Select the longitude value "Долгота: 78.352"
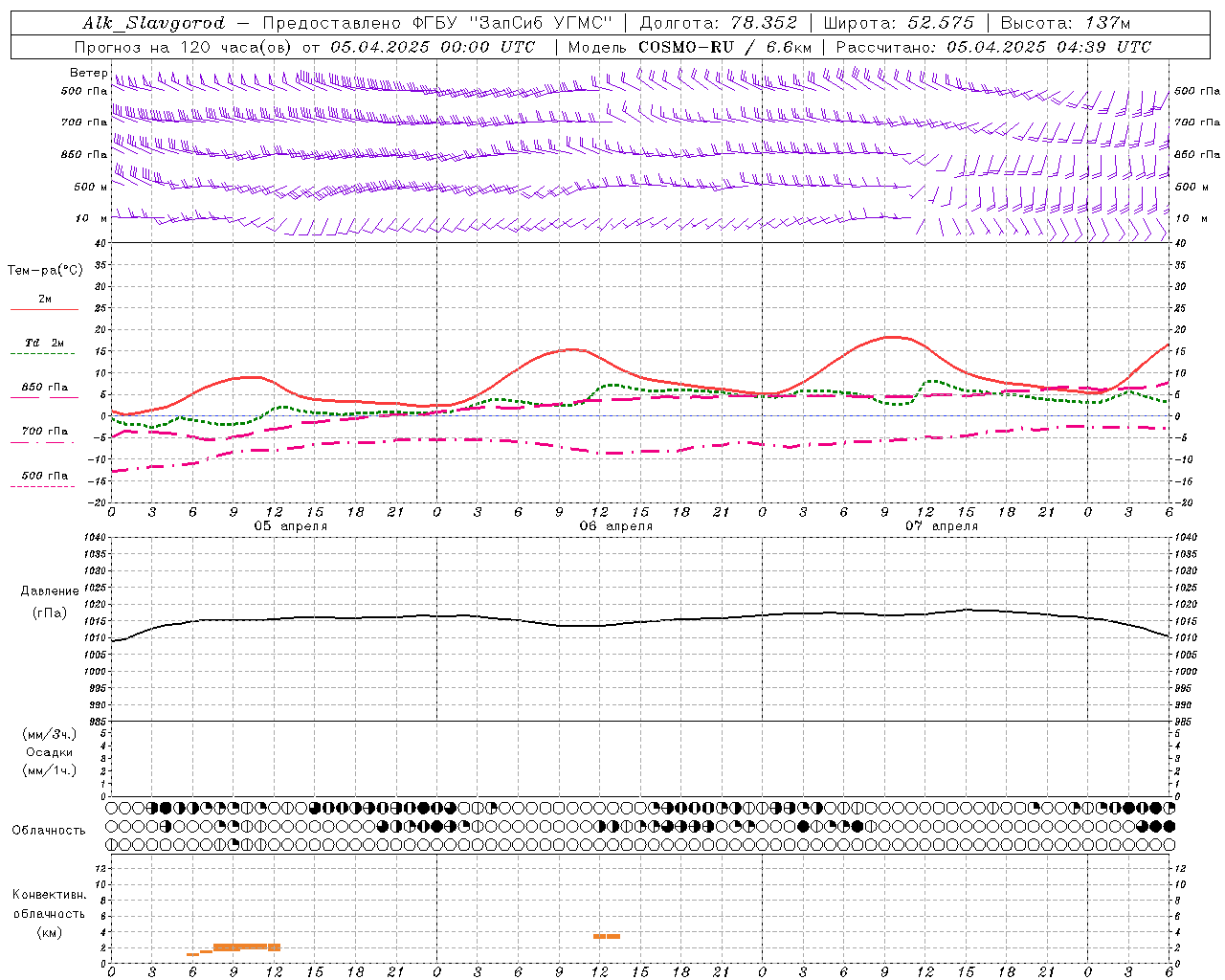Viewport: 1225px width, 980px height. (717, 23)
